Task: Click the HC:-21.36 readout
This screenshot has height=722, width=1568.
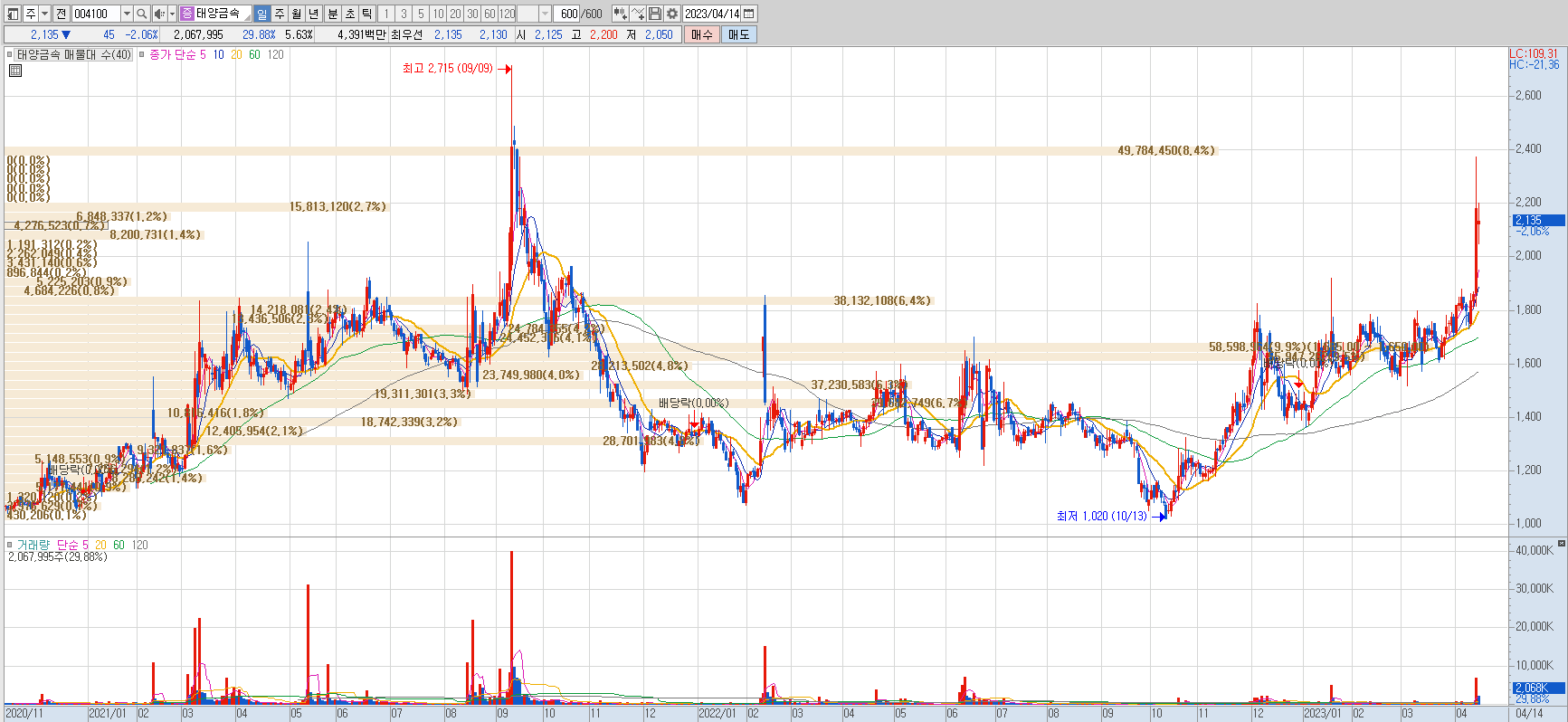Action: coord(1535,64)
